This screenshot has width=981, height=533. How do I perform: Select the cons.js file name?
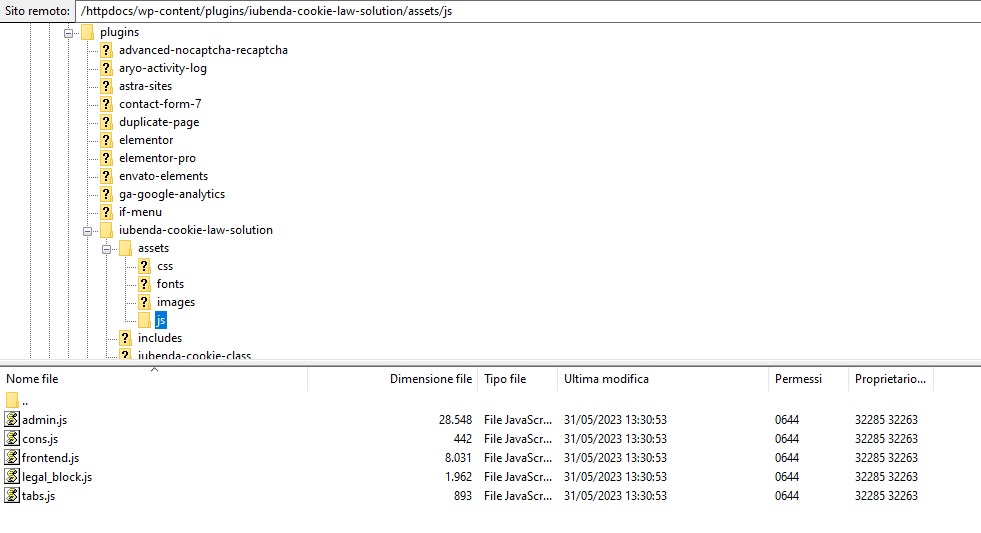point(40,439)
